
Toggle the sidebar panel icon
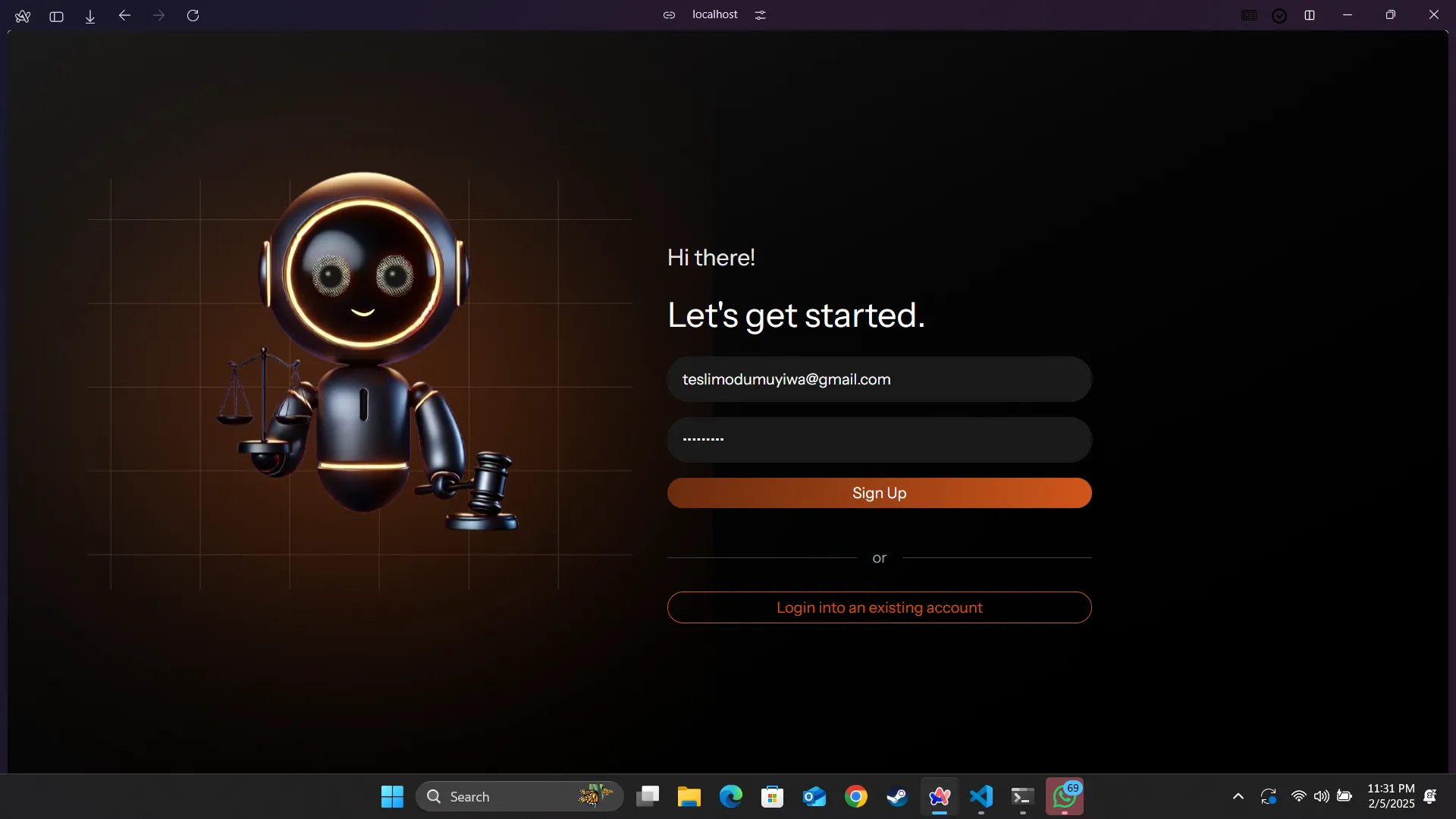pyautogui.click(x=56, y=16)
